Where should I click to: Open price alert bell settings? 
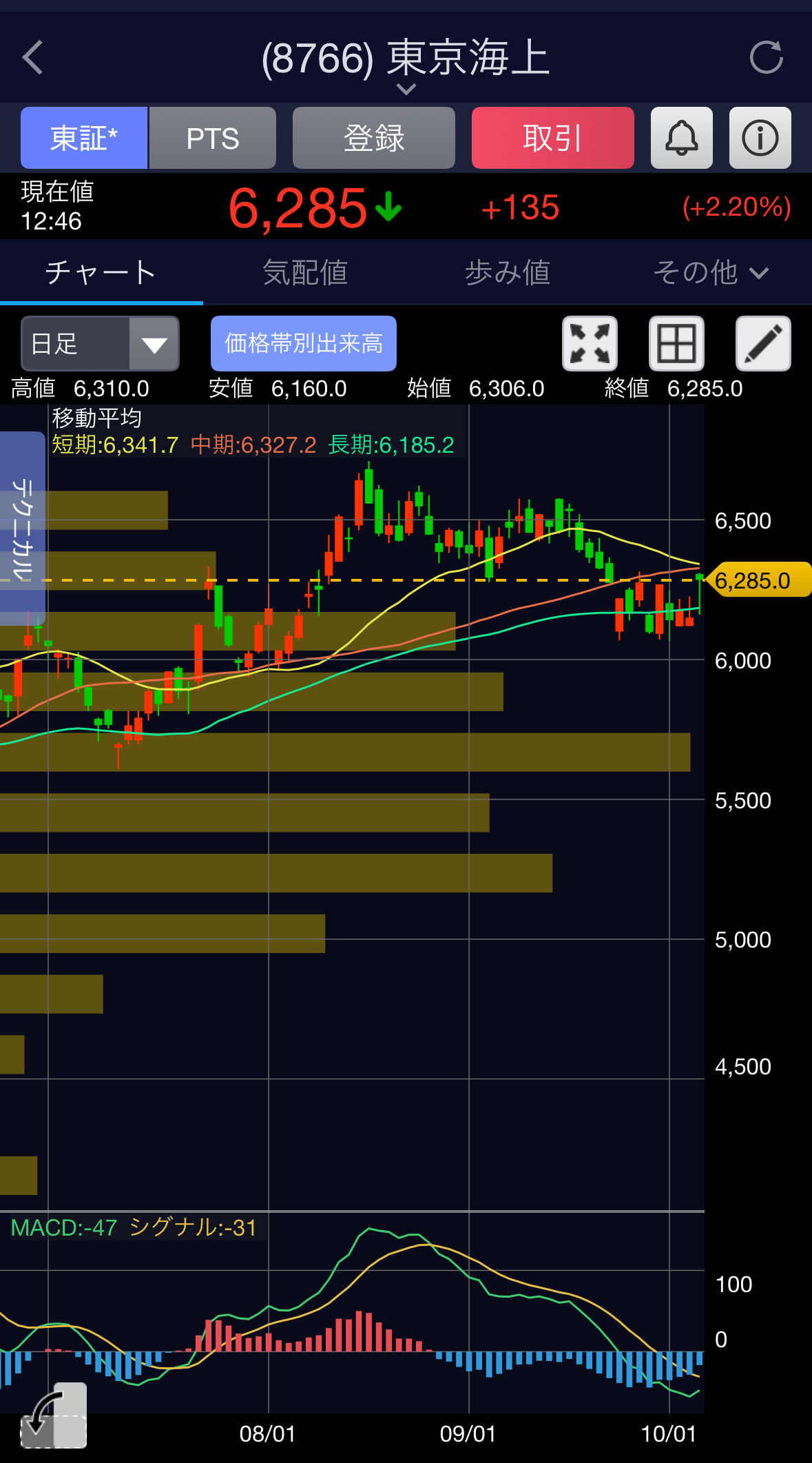pyautogui.click(x=681, y=138)
